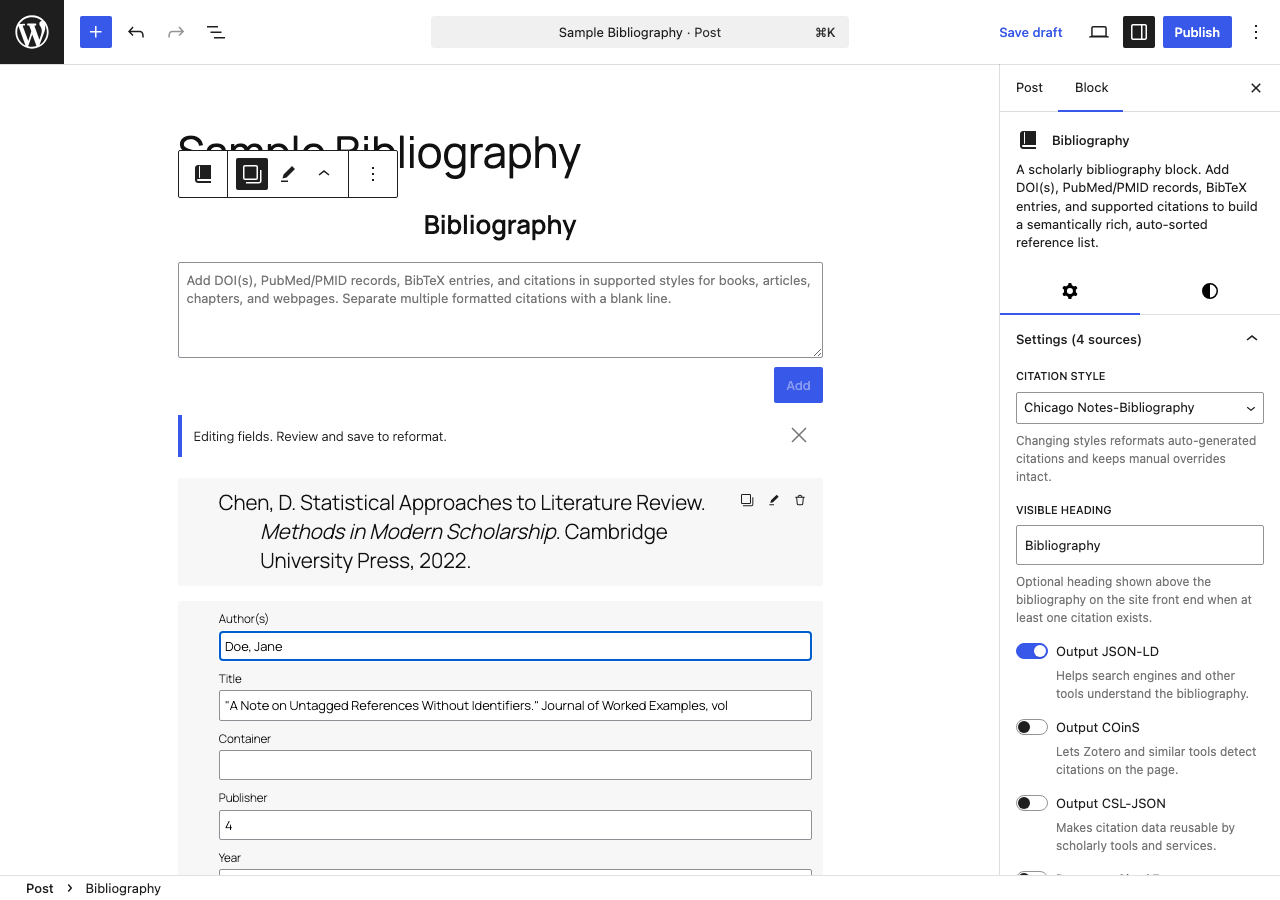This screenshot has width=1280, height=900.
Task: Open the WordPress logo menu
Action: [32, 32]
